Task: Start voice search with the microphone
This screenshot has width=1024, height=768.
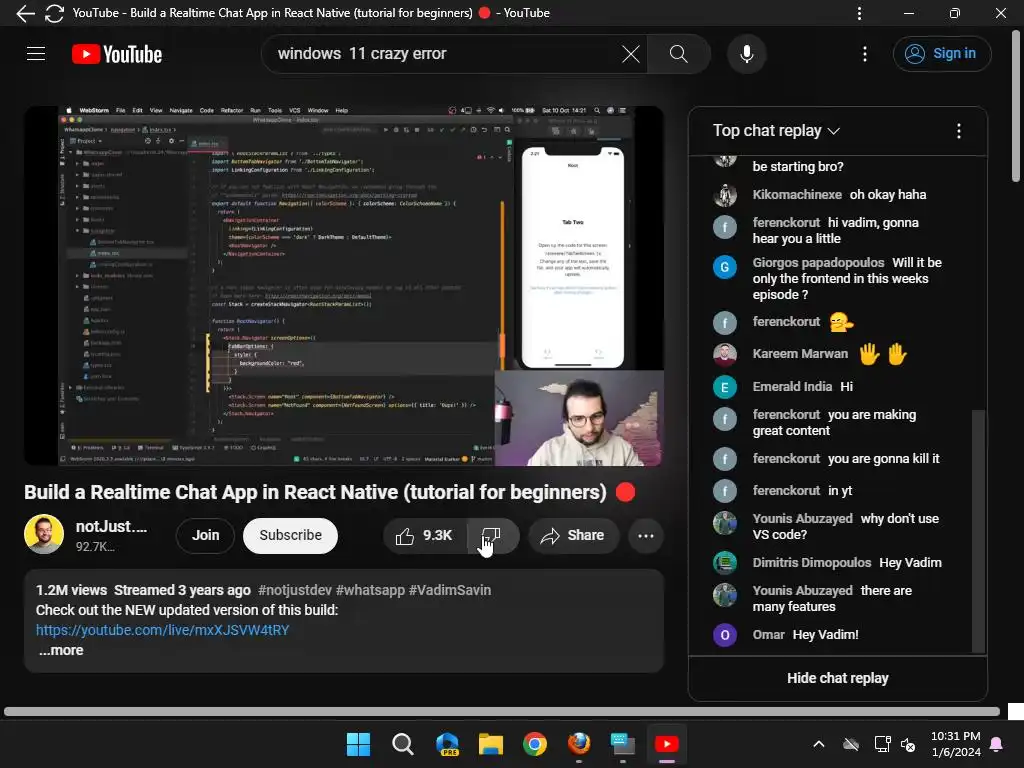Action: 746,54
